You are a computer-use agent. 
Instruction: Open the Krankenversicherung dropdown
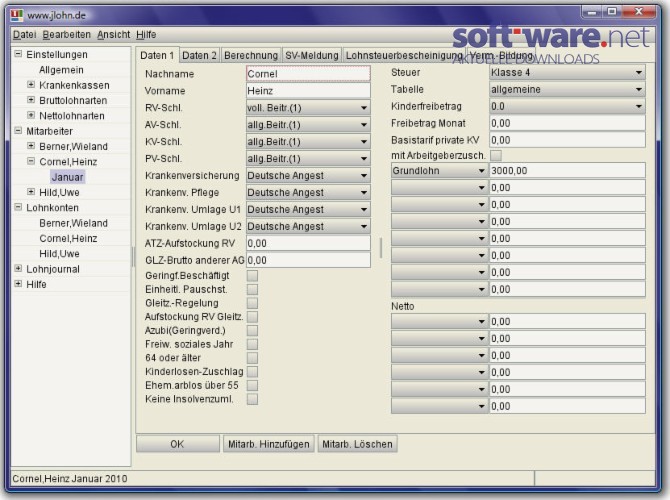(x=308, y=176)
